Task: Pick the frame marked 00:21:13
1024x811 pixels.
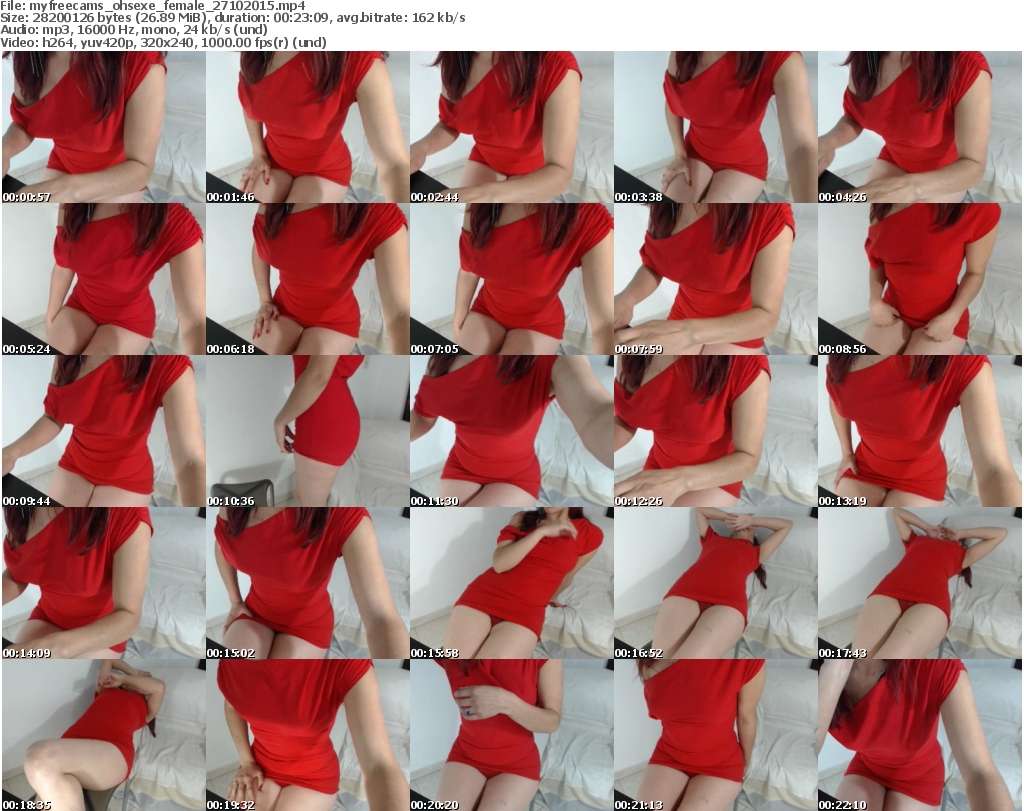Action: pyautogui.click(x=715, y=735)
